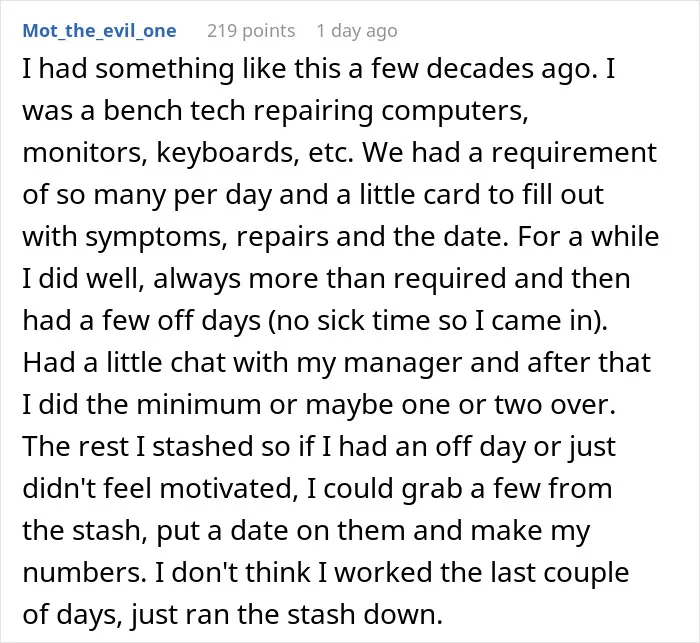The height and width of the screenshot is (643, 700).
Task: Click the word 'requirement' in the comment
Action: click(x=574, y=153)
